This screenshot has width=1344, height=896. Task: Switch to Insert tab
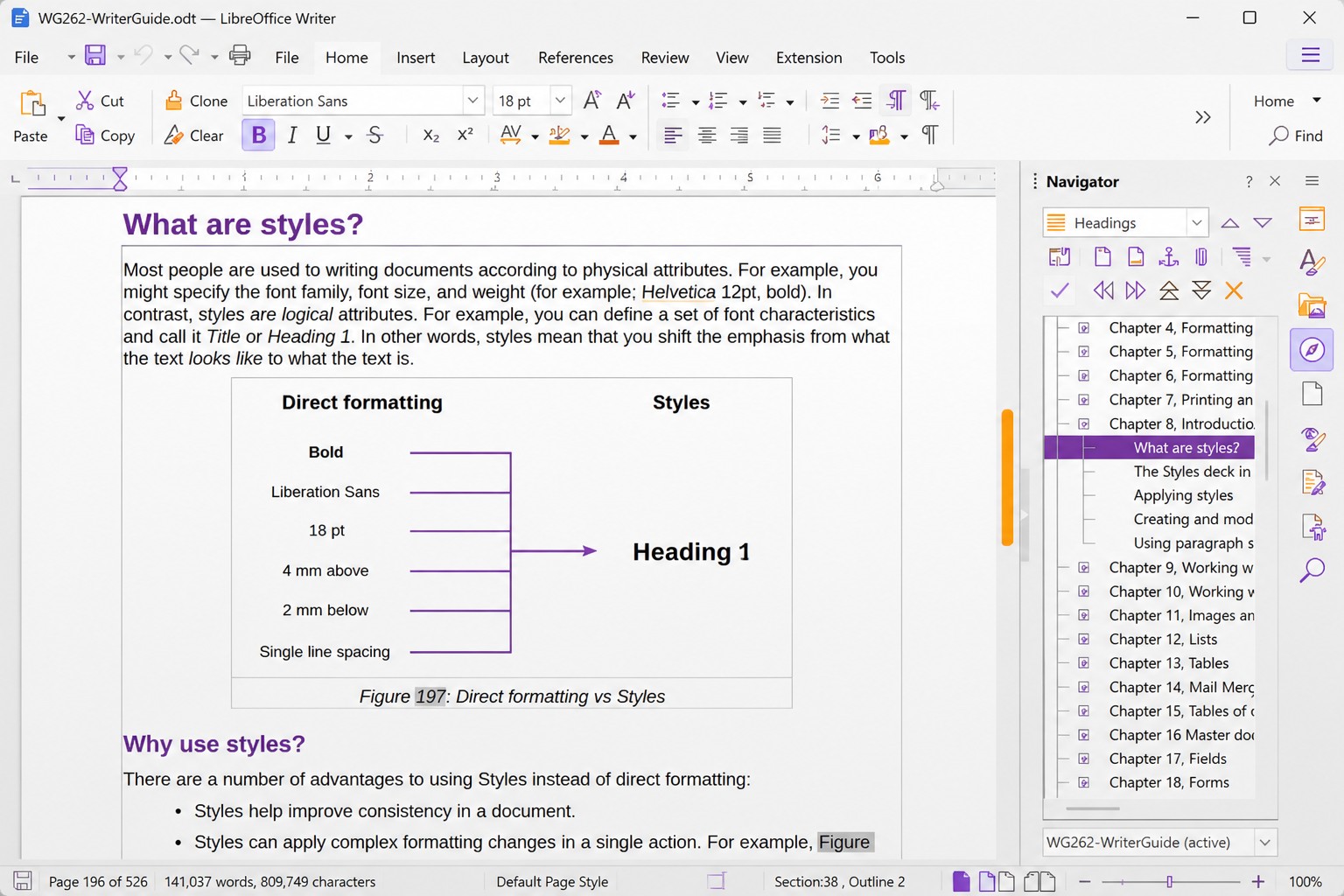pyautogui.click(x=416, y=57)
